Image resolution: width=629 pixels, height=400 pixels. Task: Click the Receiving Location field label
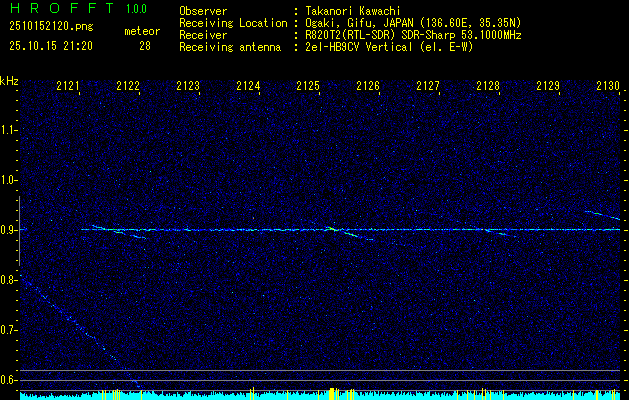pos(233,23)
